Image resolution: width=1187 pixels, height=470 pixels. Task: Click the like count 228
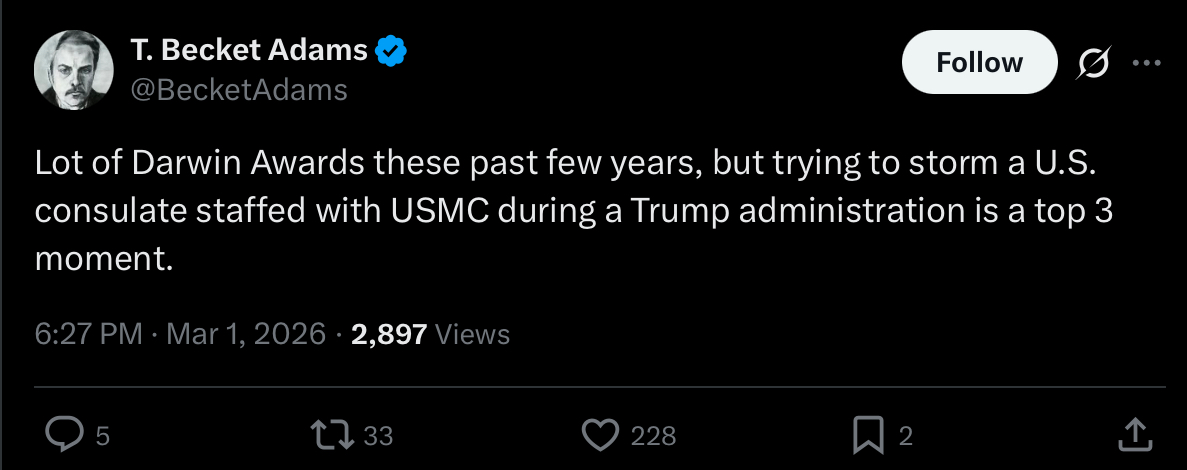pos(653,436)
